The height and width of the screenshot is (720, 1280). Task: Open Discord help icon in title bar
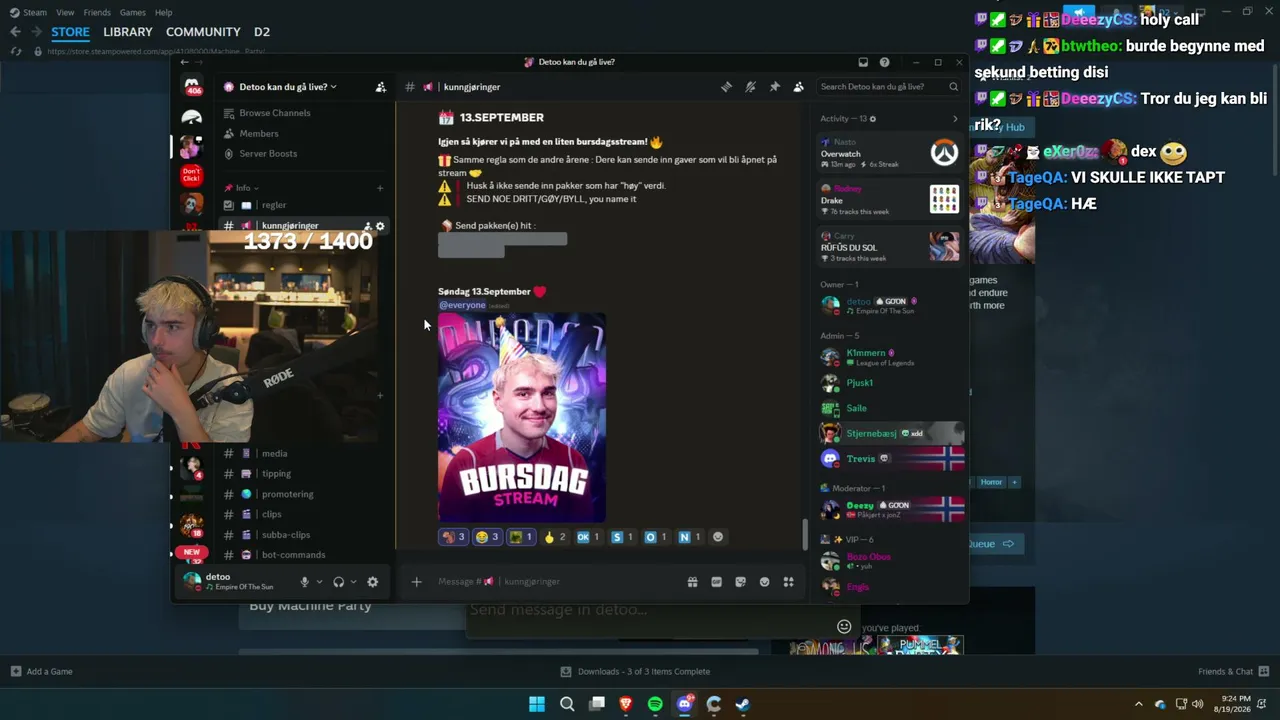point(884,62)
